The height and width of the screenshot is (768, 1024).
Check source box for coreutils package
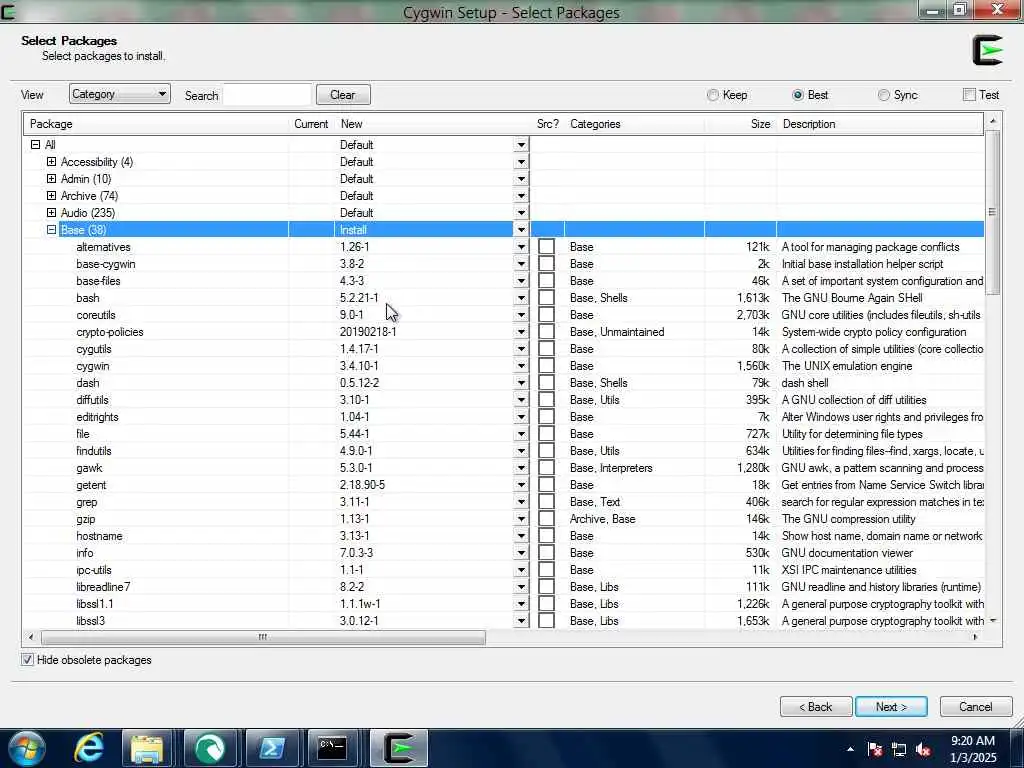(x=547, y=315)
